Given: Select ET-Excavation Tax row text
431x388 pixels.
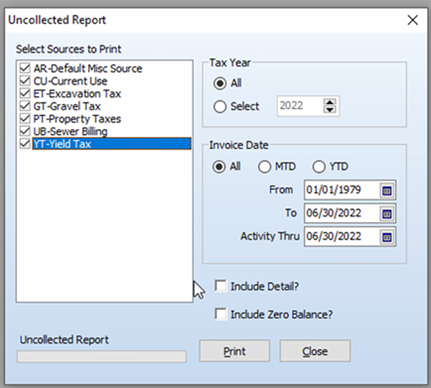Looking at the screenshot, I should coord(77,94).
